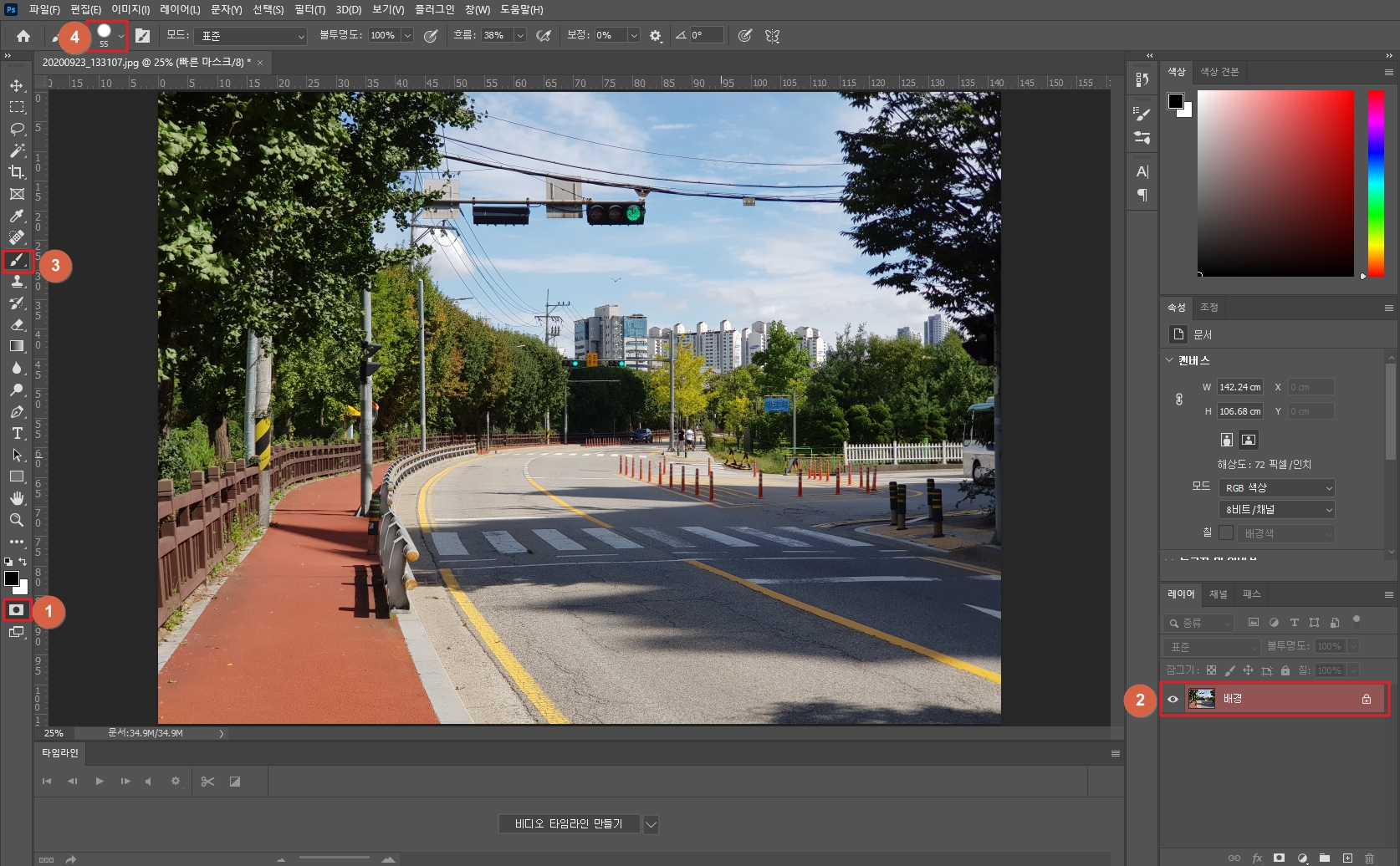Click the canvas W 142.24 cm field
The image size is (1400, 866).
(1239, 387)
